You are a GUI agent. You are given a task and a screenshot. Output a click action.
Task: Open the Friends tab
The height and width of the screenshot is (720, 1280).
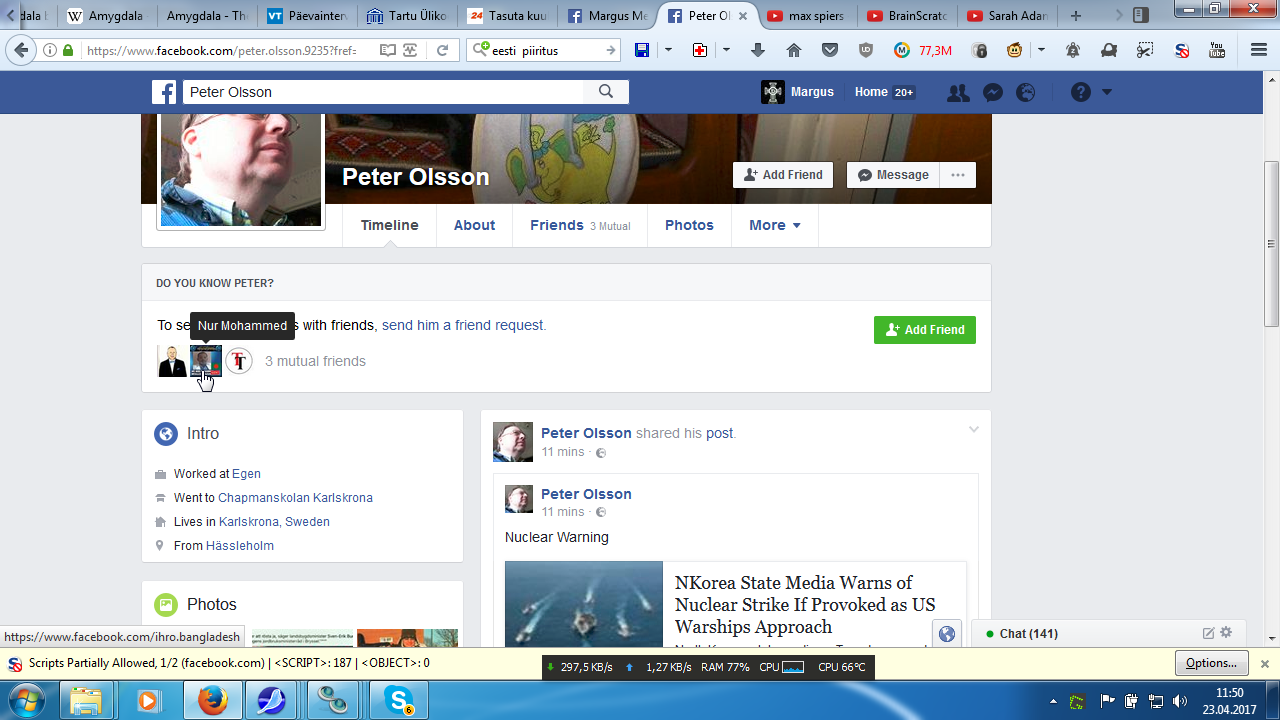[580, 225]
